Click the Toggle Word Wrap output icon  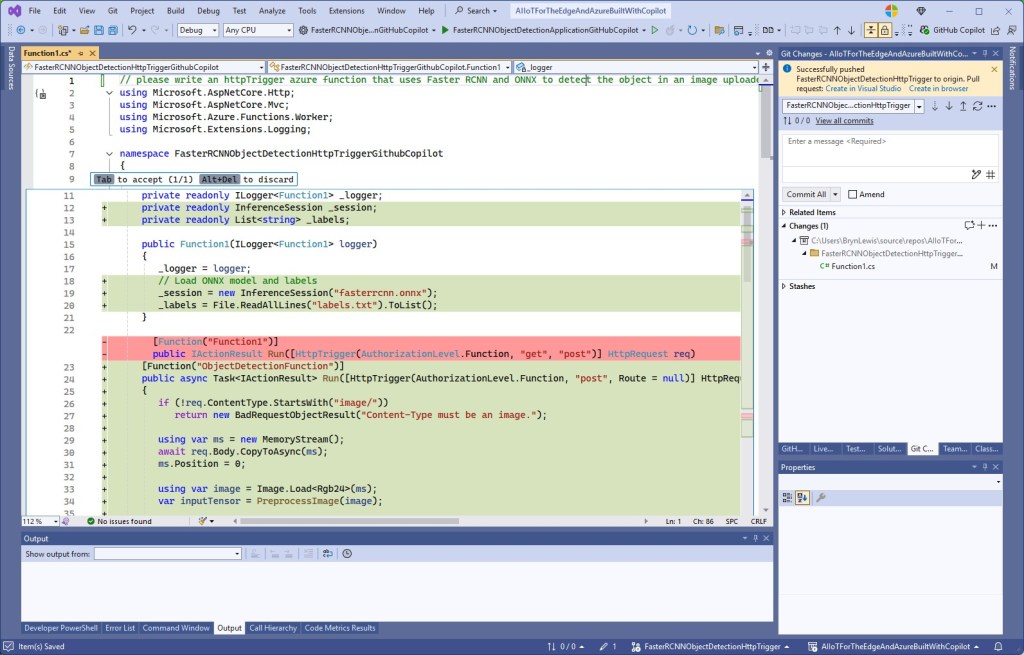click(x=329, y=553)
